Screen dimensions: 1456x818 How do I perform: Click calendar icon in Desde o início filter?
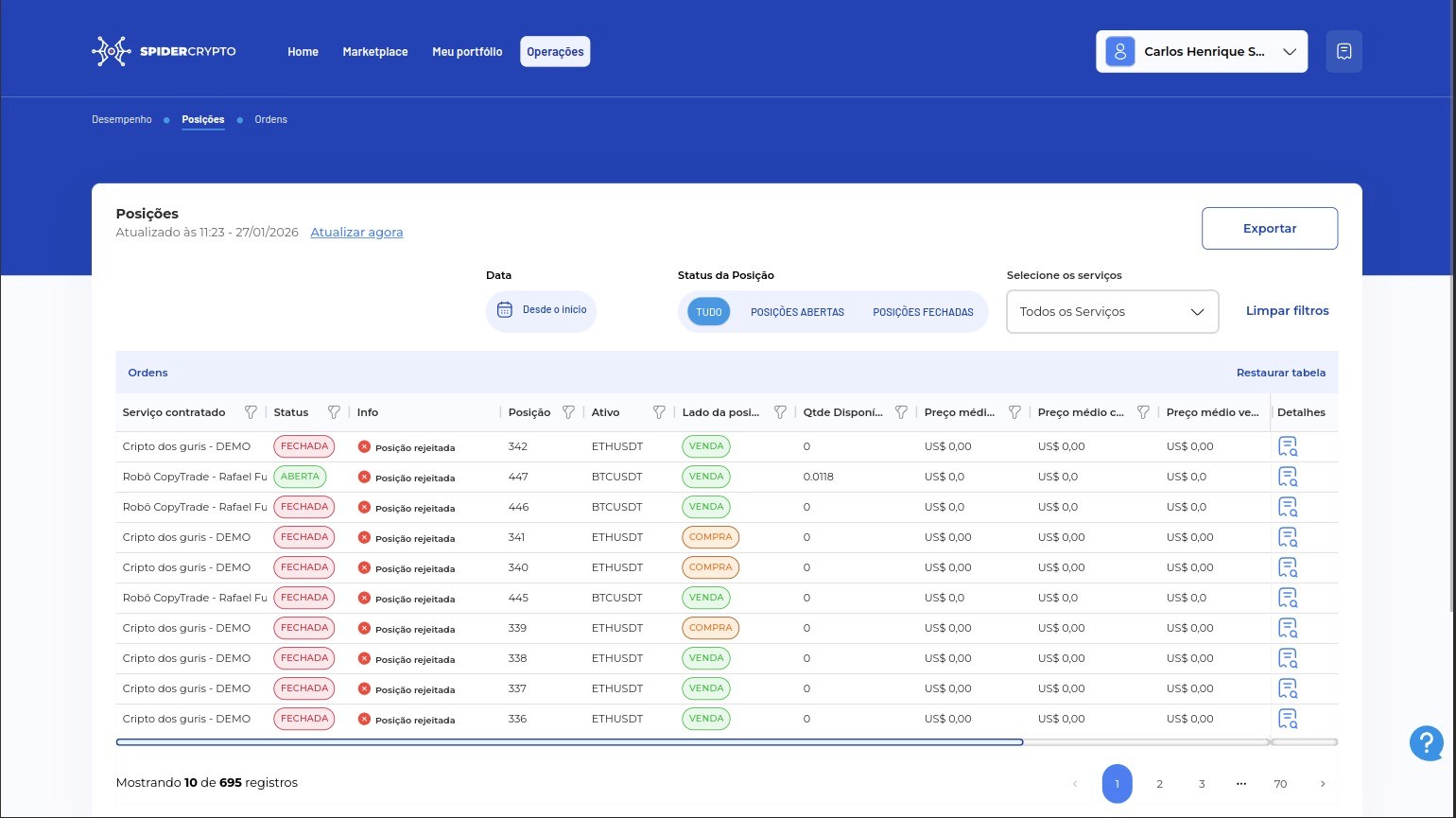[505, 310]
